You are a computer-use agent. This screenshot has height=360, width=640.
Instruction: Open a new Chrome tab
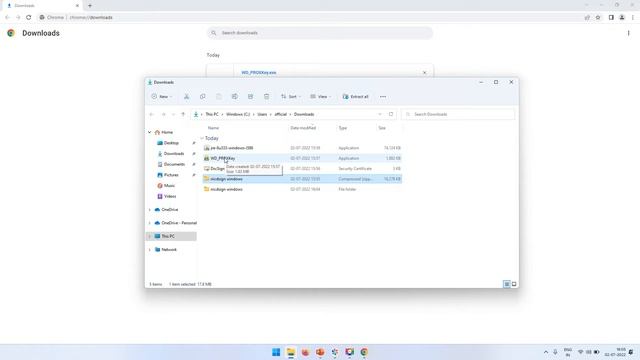tap(90, 6)
